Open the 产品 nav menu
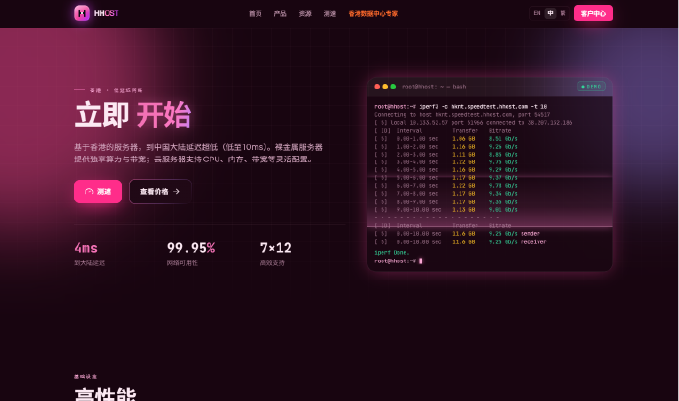679x401 pixels. [x=280, y=14]
